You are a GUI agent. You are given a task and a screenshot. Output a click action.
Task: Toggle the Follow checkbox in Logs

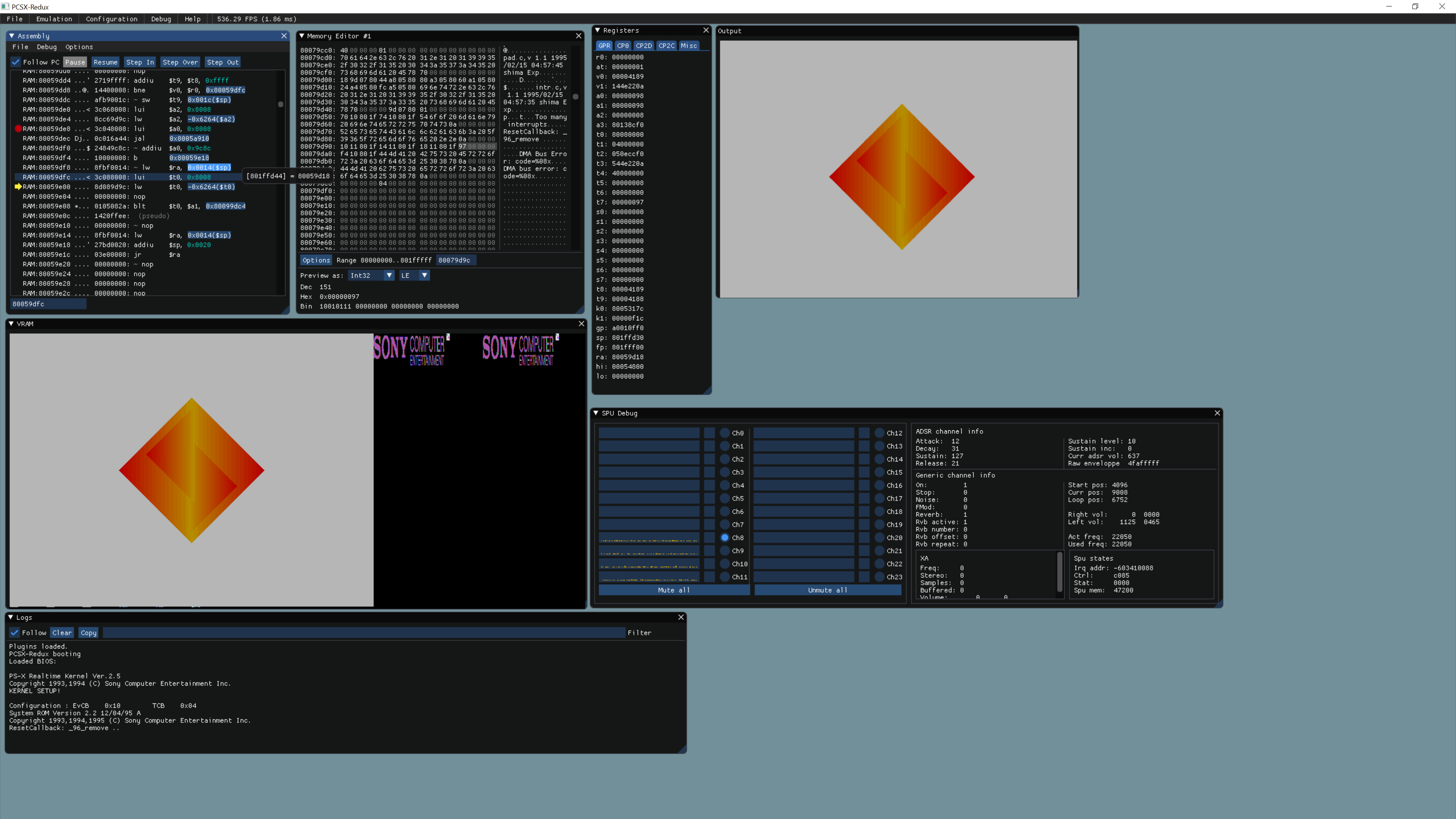pyautogui.click(x=14, y=632)
